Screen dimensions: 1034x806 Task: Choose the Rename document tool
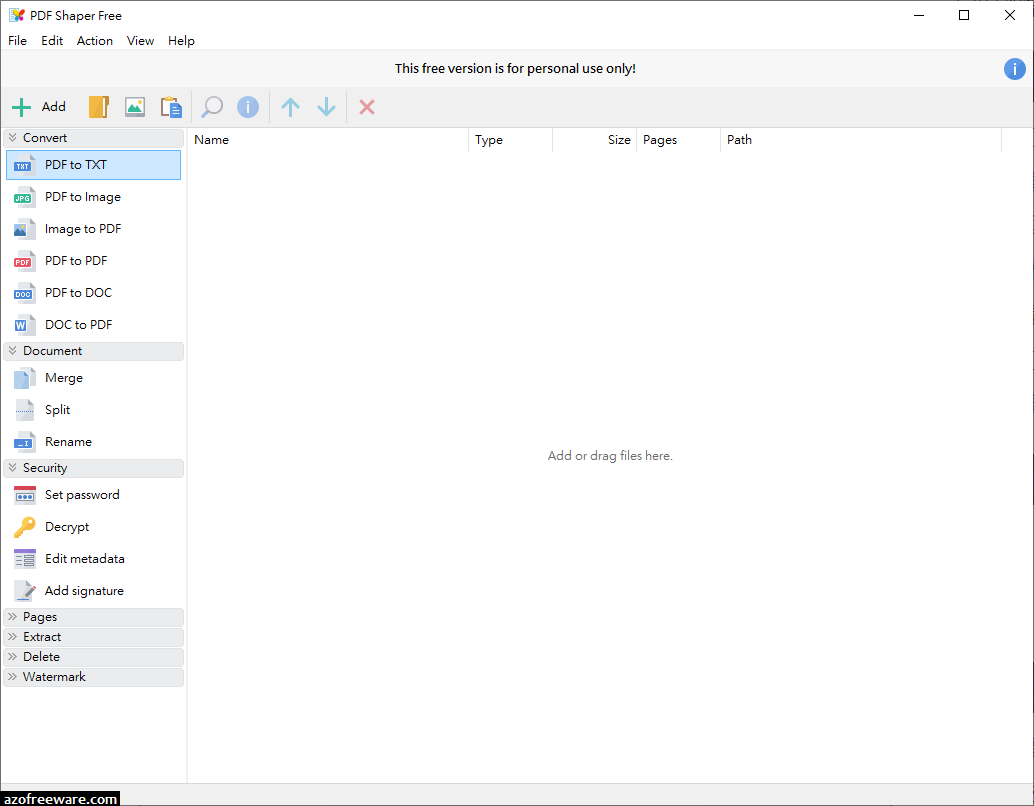click(94, 442)
